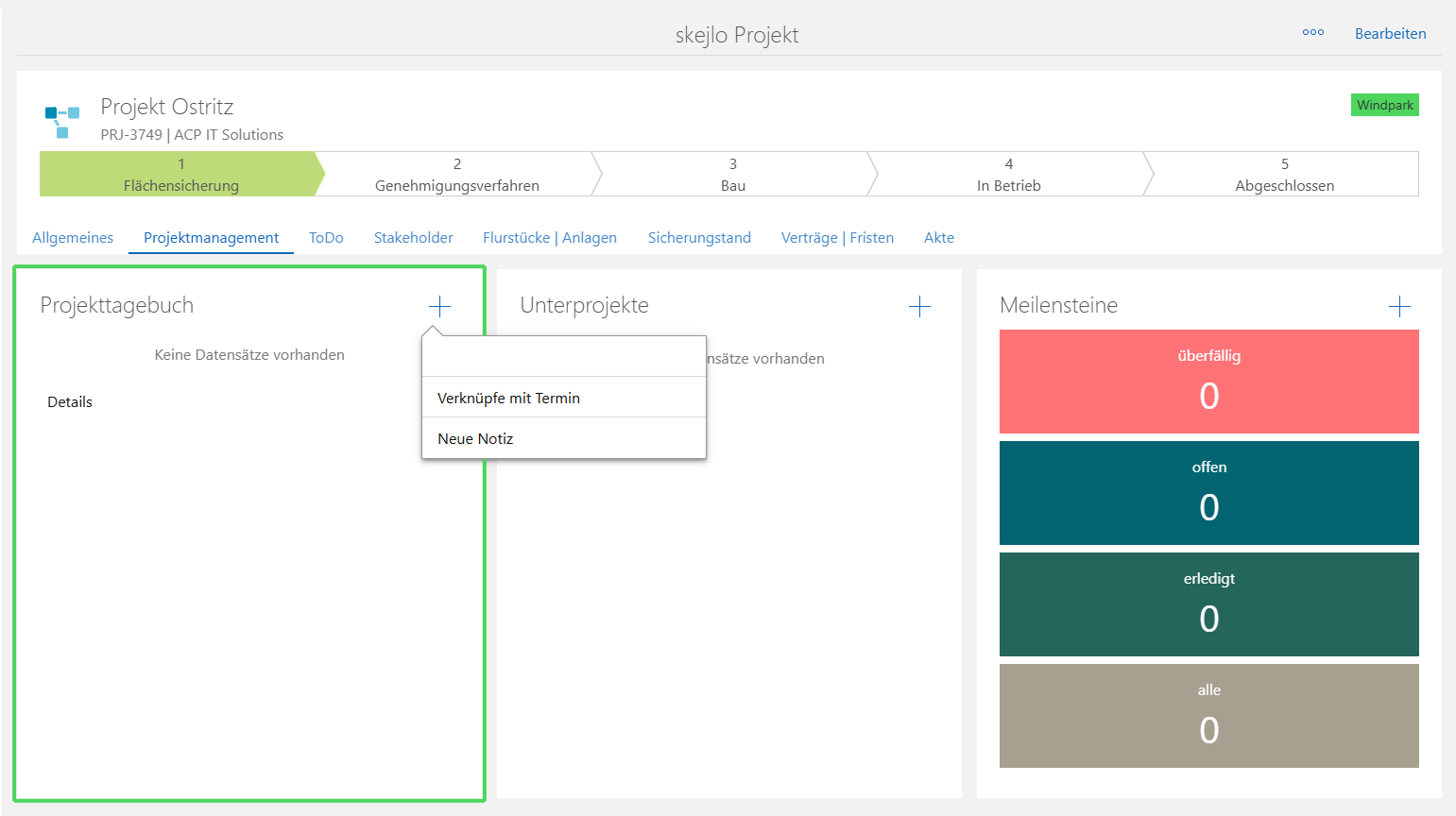Screen dimensions: 1456x816
Task: Select the Sicherungstand tab
Action: pyautogui.click(x=699, y=238)
